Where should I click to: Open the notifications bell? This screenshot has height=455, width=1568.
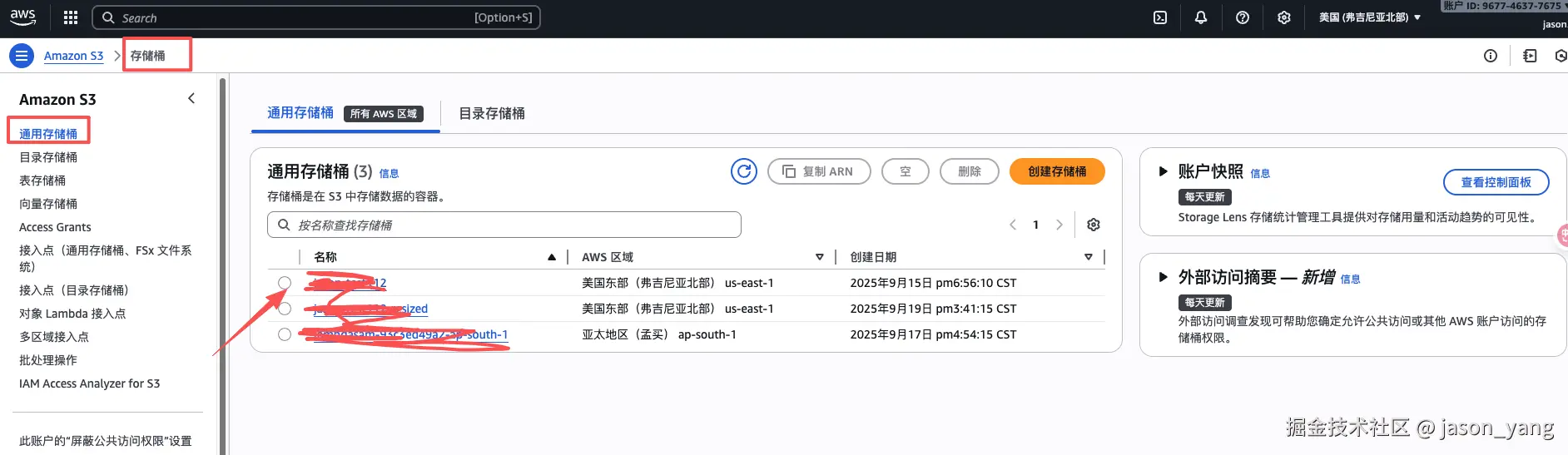(1201, 17)
